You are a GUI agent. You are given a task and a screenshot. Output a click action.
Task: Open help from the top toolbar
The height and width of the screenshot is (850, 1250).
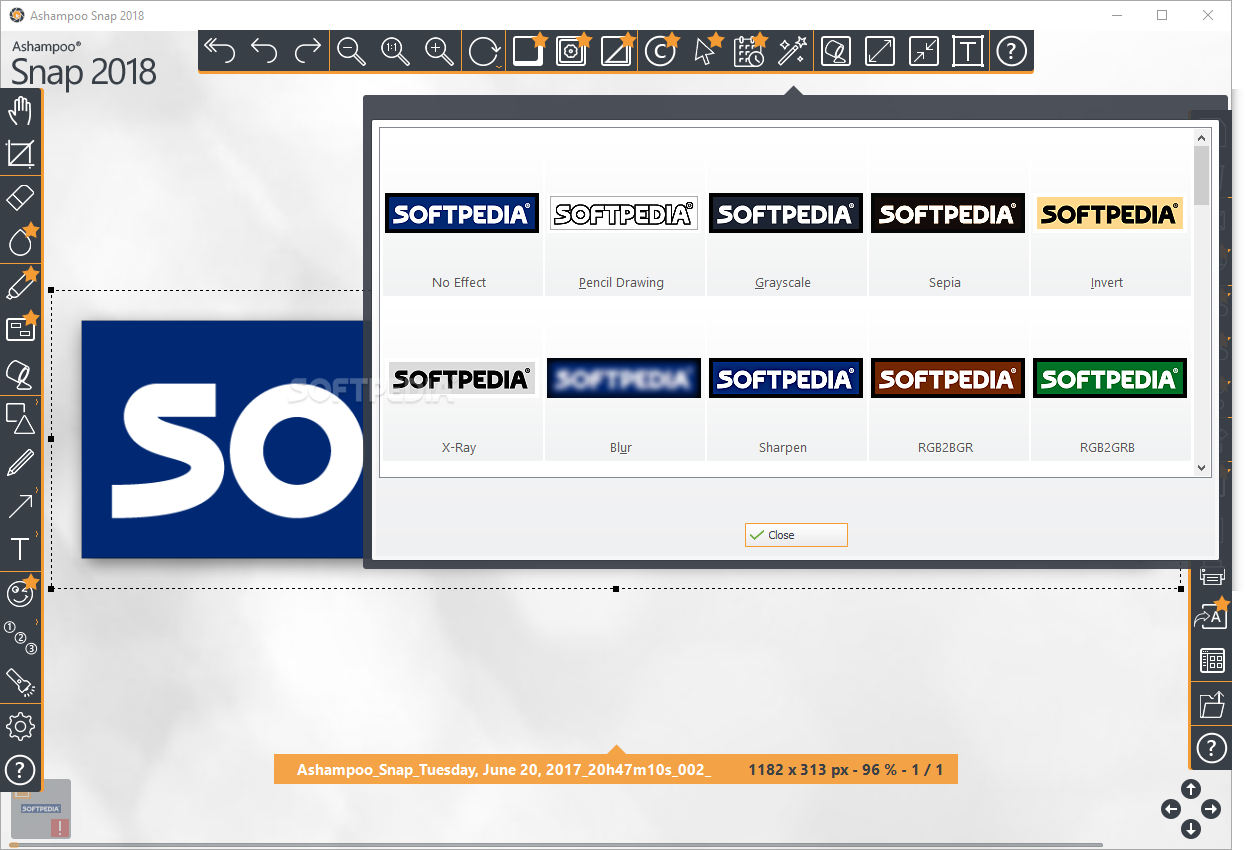click(1012, 51)
